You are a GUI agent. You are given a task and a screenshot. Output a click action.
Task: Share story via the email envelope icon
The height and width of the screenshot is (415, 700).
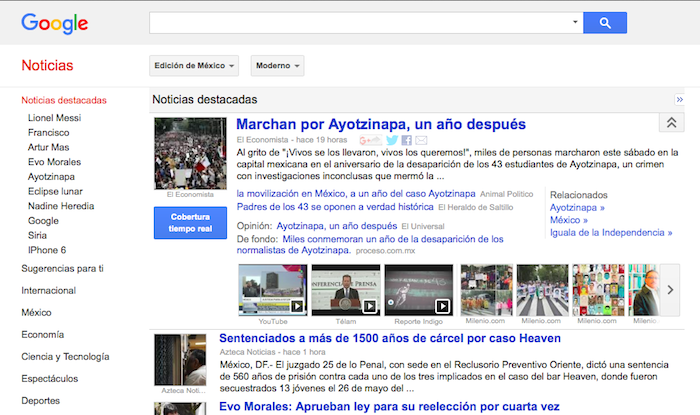pos(421,141)
